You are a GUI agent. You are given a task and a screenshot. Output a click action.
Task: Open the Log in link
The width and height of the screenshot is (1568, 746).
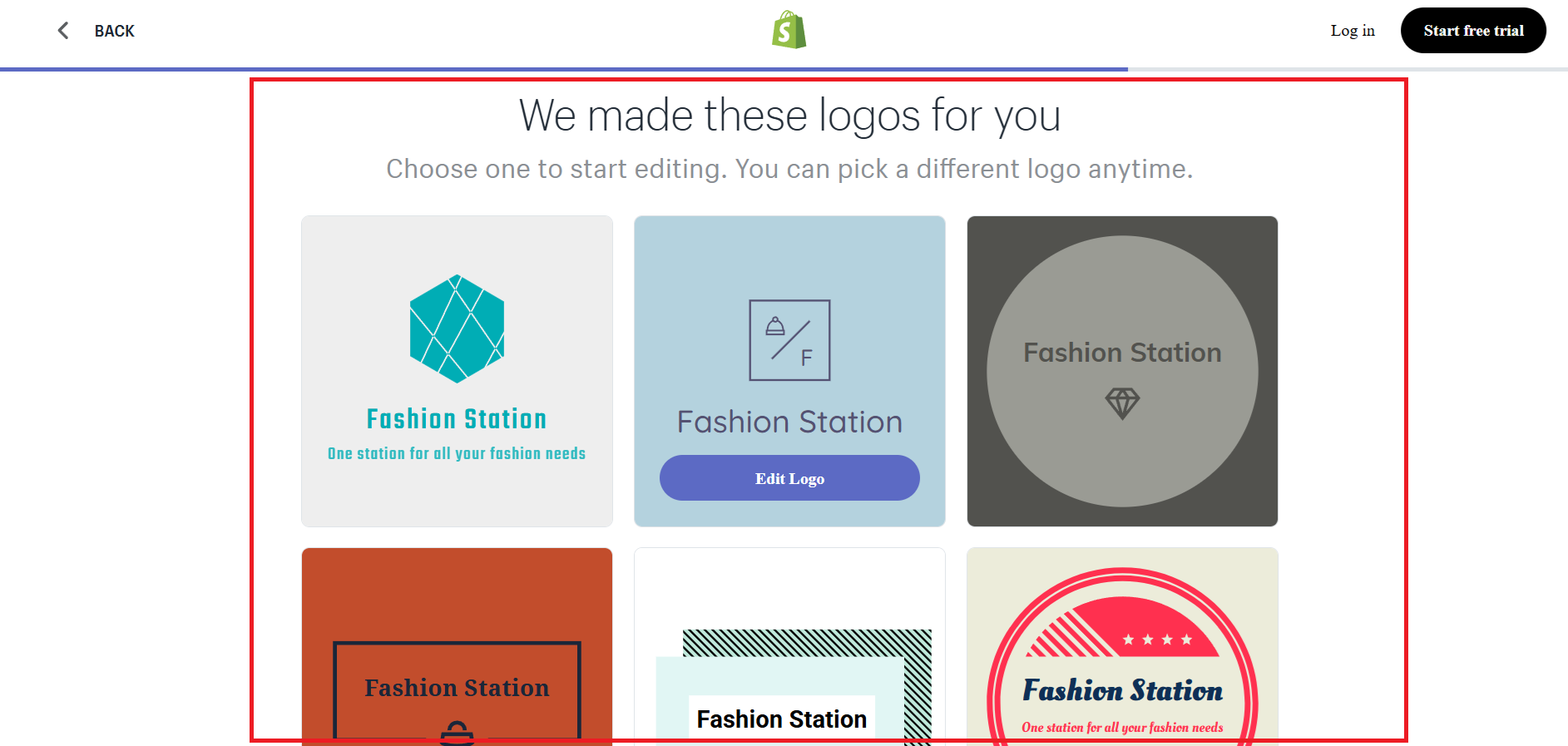pyautogui.click(x=1352, y=31)
